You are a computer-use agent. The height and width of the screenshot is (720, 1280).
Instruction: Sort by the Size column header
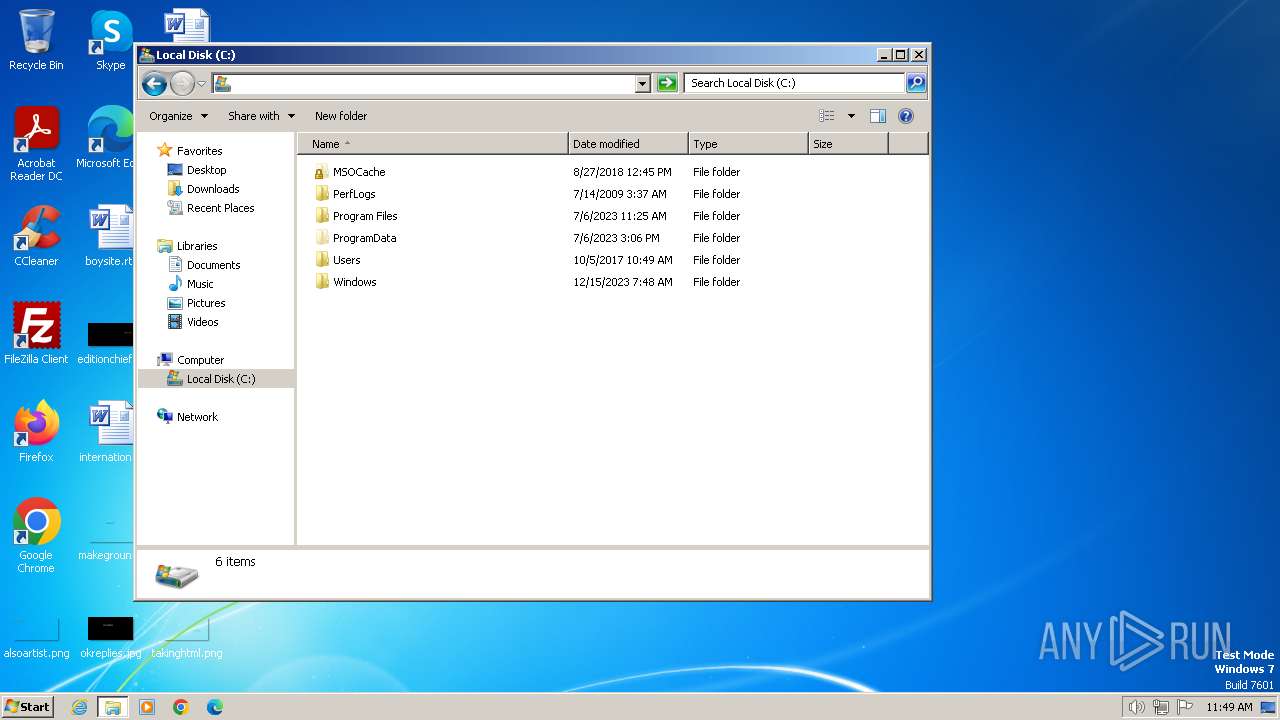848,144
